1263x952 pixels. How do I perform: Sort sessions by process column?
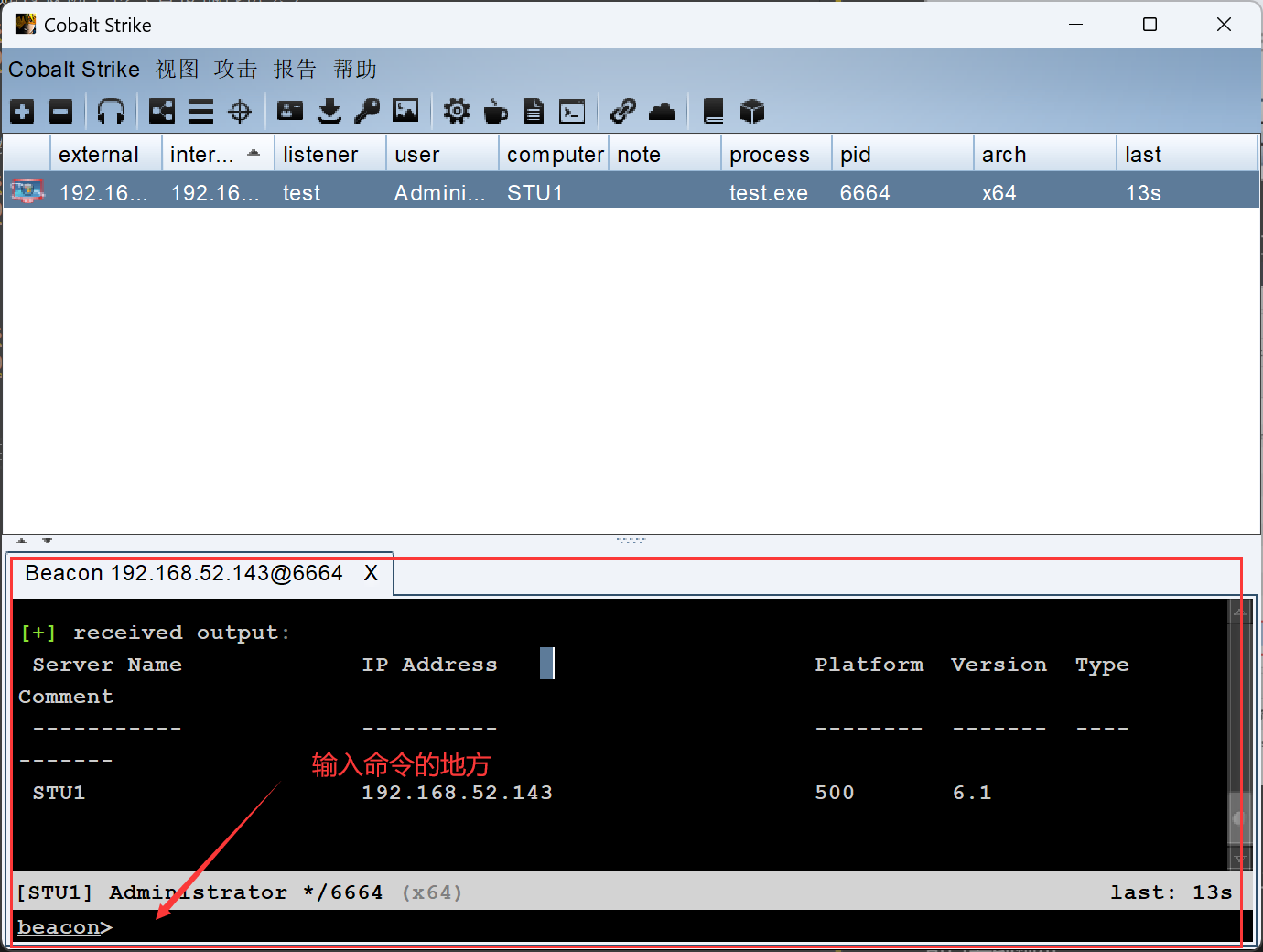tap(776, 154)
